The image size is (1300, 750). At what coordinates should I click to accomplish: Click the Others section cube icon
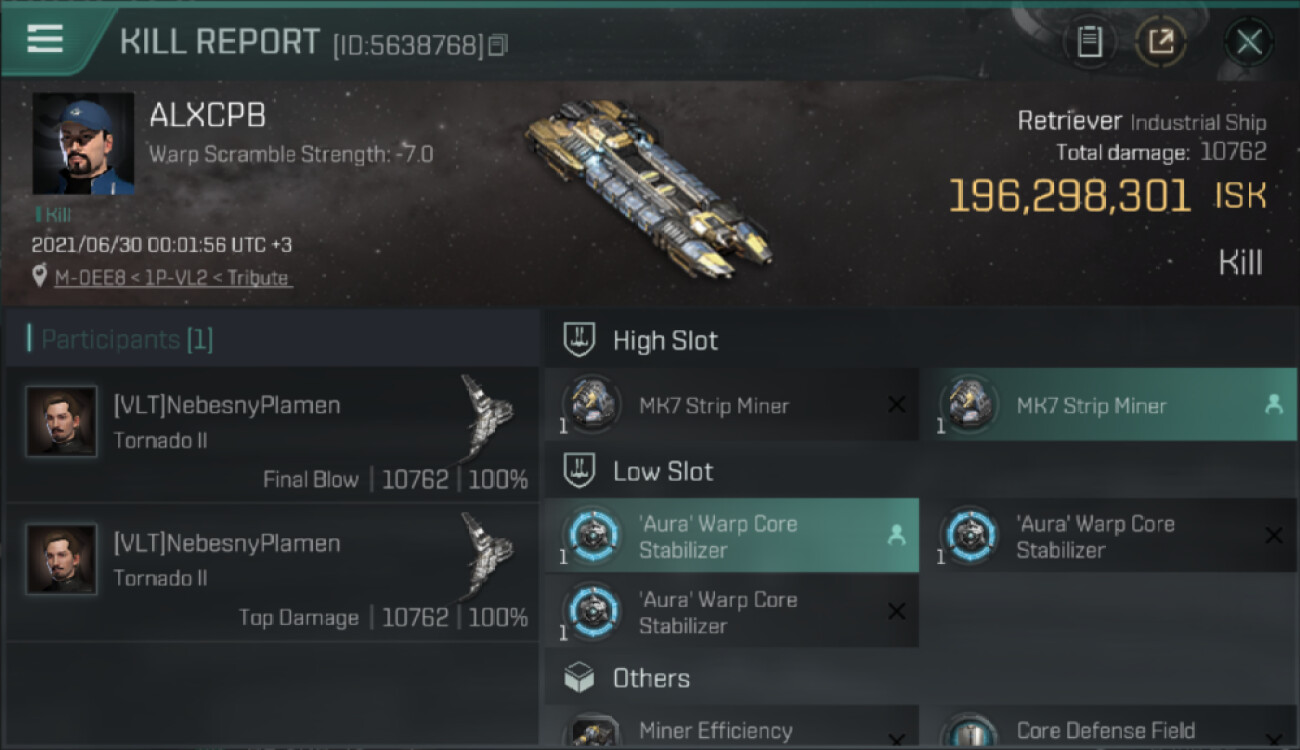pyautogui.click(x=580, y=679)
